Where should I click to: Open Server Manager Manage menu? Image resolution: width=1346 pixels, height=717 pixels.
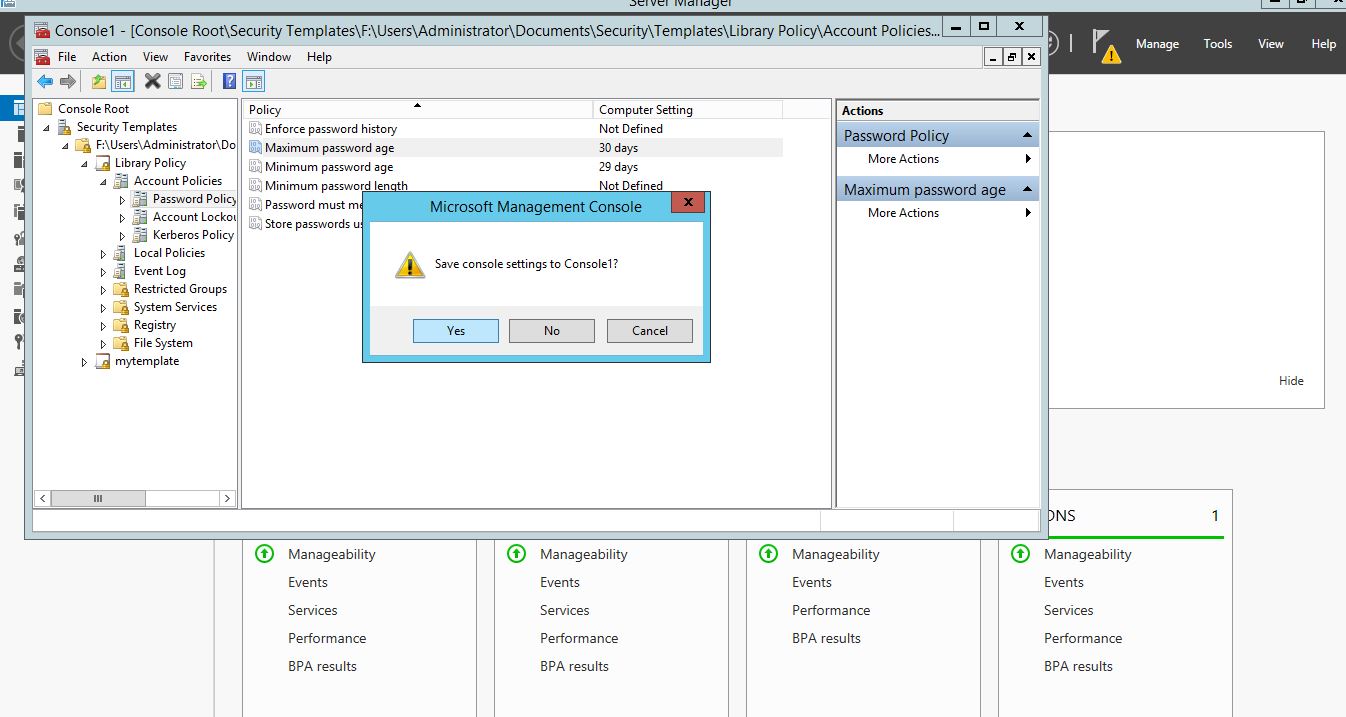(x=1157, y=44)
